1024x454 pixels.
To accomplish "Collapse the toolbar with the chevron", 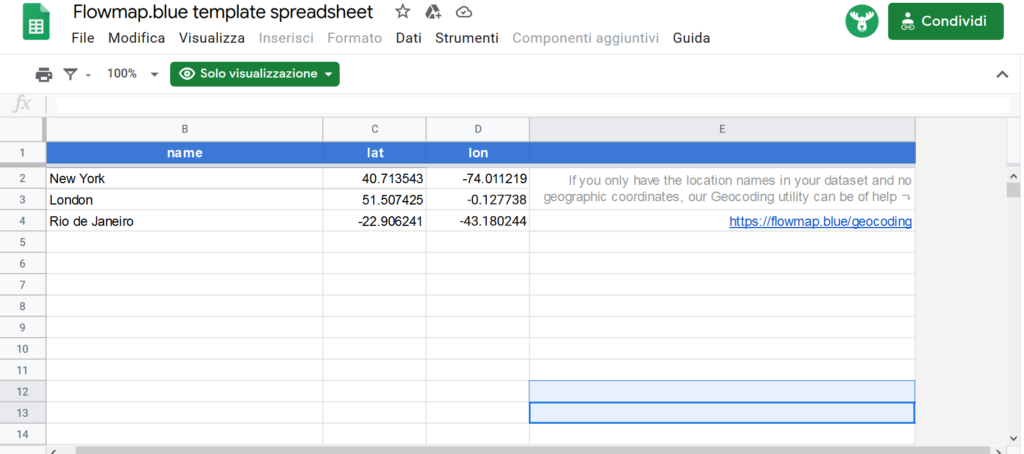I will (x=1002, y=75).
